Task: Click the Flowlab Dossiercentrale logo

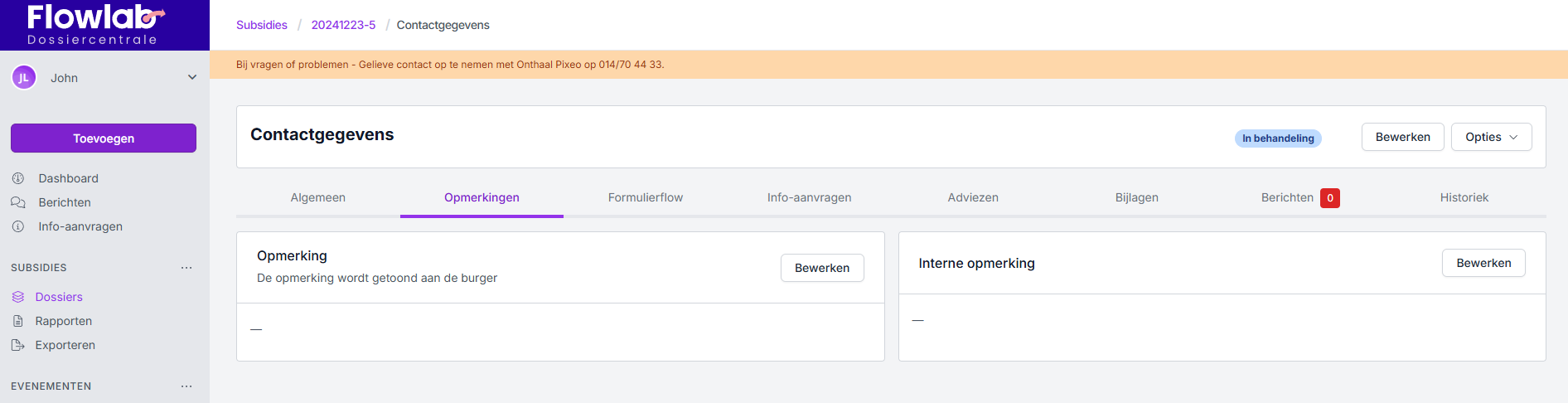Action: pyautogui.click(x=94, y=25)
